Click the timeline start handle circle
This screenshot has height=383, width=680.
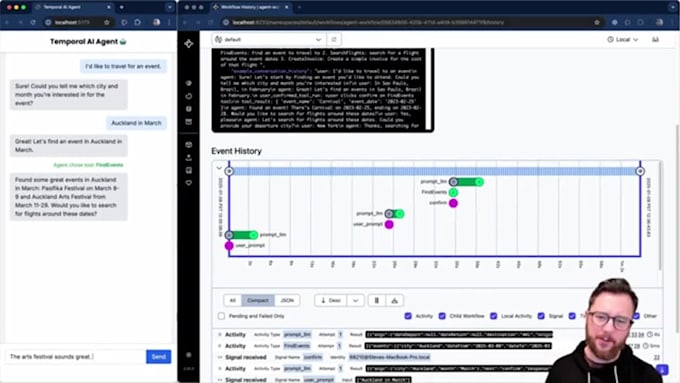point(229,171)
